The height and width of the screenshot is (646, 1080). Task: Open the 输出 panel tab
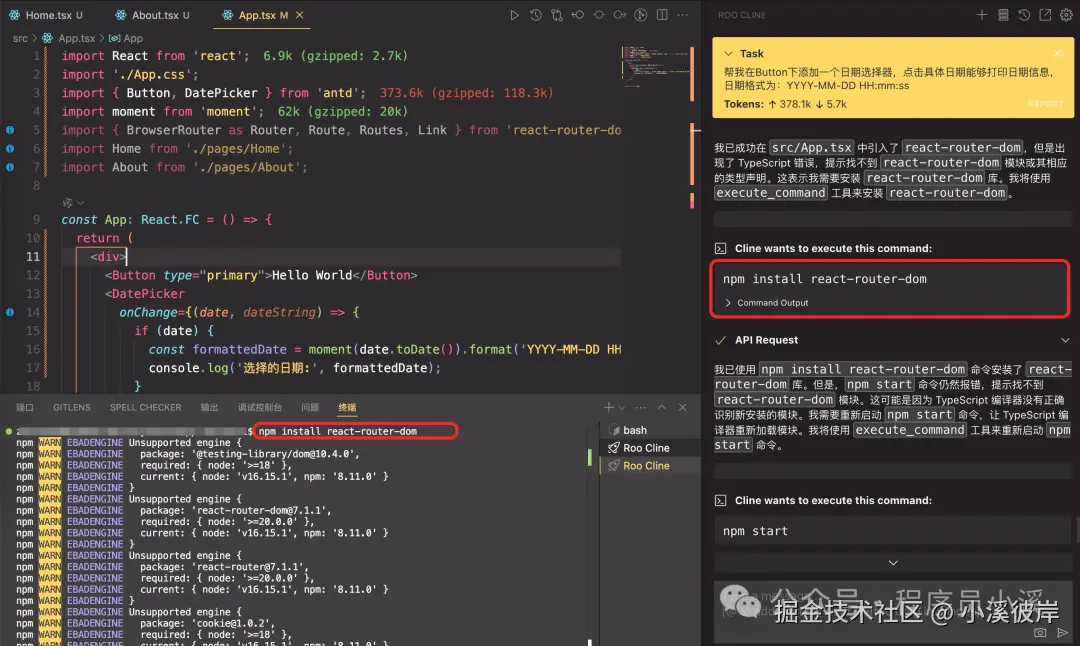(209, 408)
